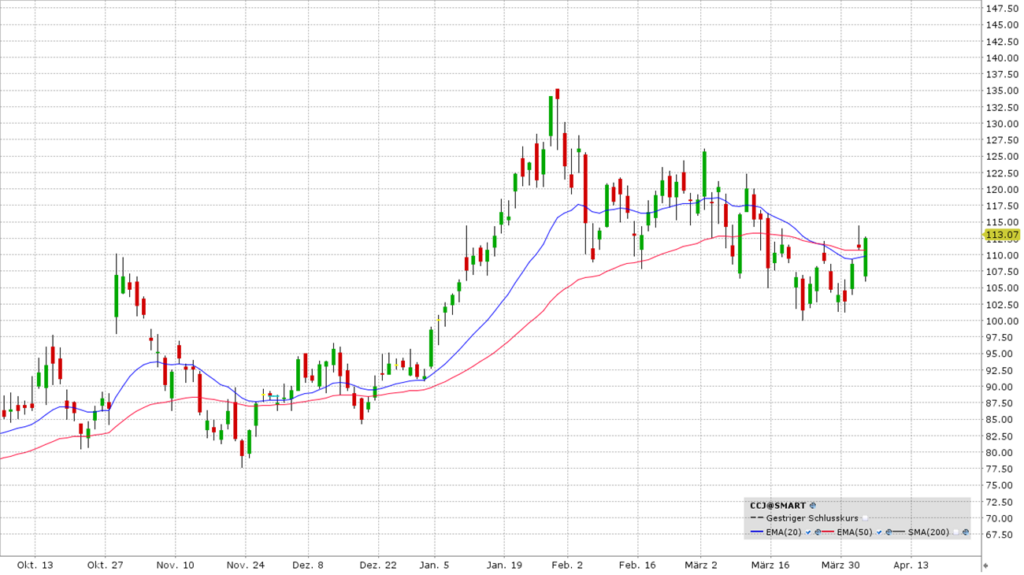Open settings gear next to CCJ@SMART
Image resolution: width=1024 pixels, height=575 pixels.
pyautogui.click(x=813, y=505)
